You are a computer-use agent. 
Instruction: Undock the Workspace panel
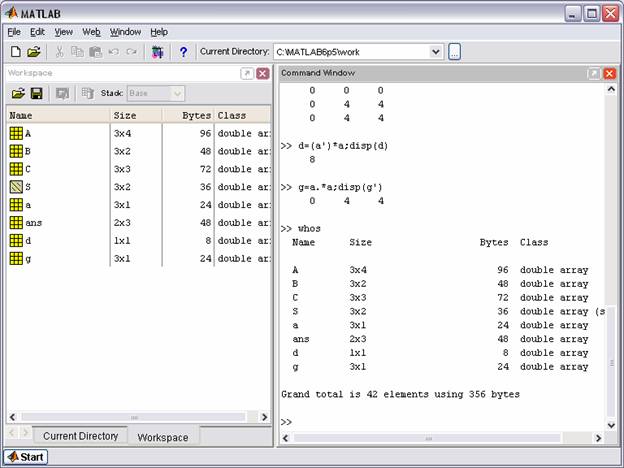click(x=247, y=74)
